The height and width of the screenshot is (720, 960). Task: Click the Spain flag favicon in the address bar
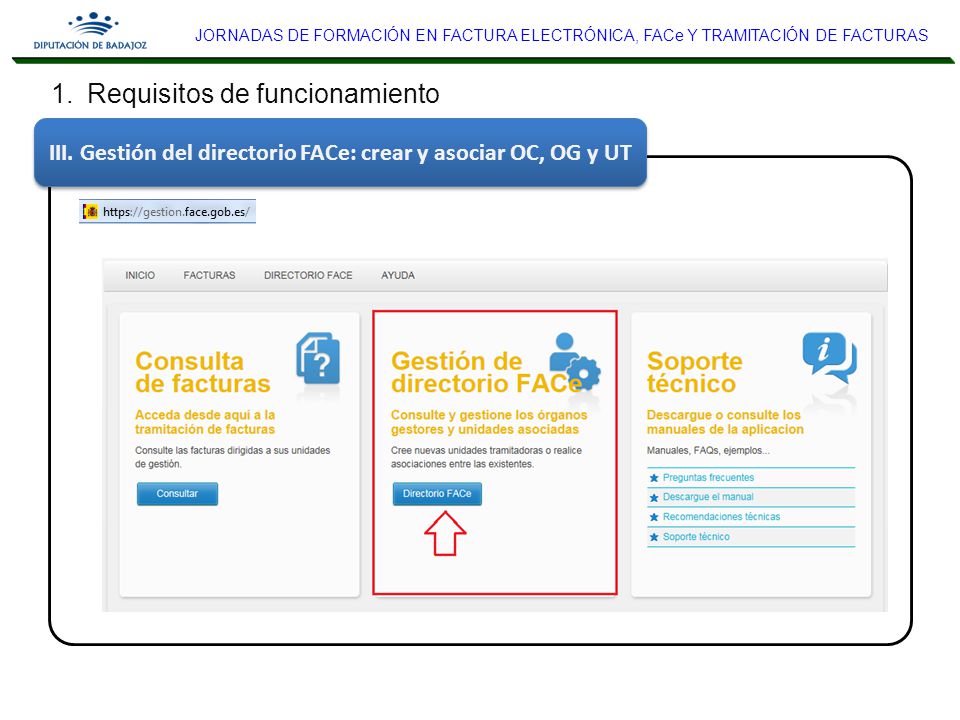(x=91, y=212)
